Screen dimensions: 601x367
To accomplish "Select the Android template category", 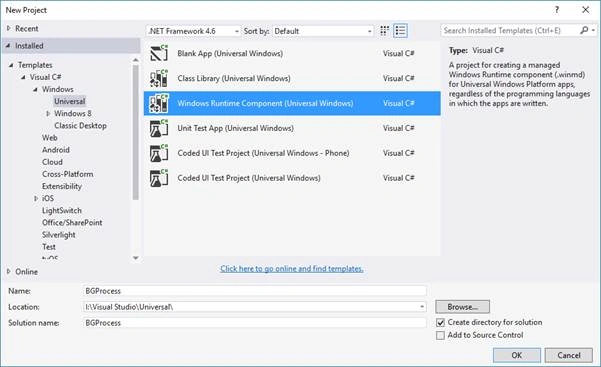I will pos(56,150).
